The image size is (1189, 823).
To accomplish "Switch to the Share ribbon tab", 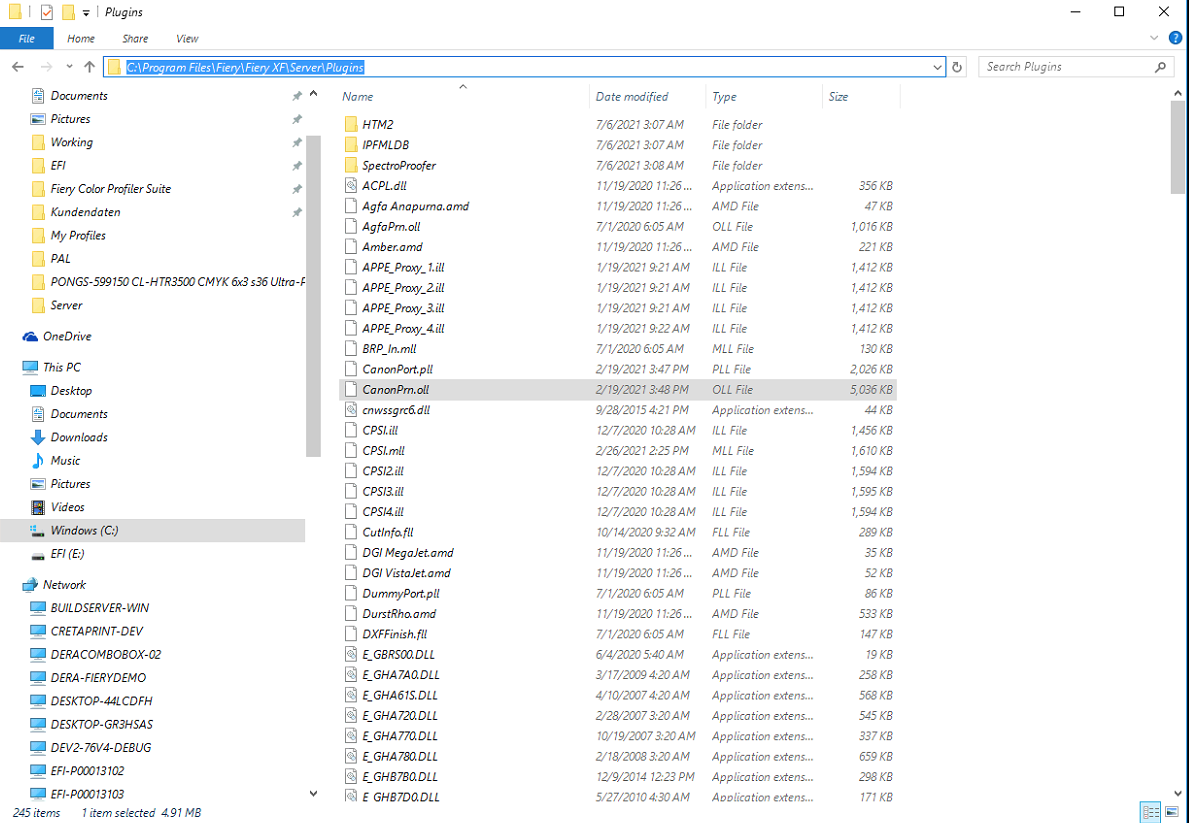I will pos(135,39).
